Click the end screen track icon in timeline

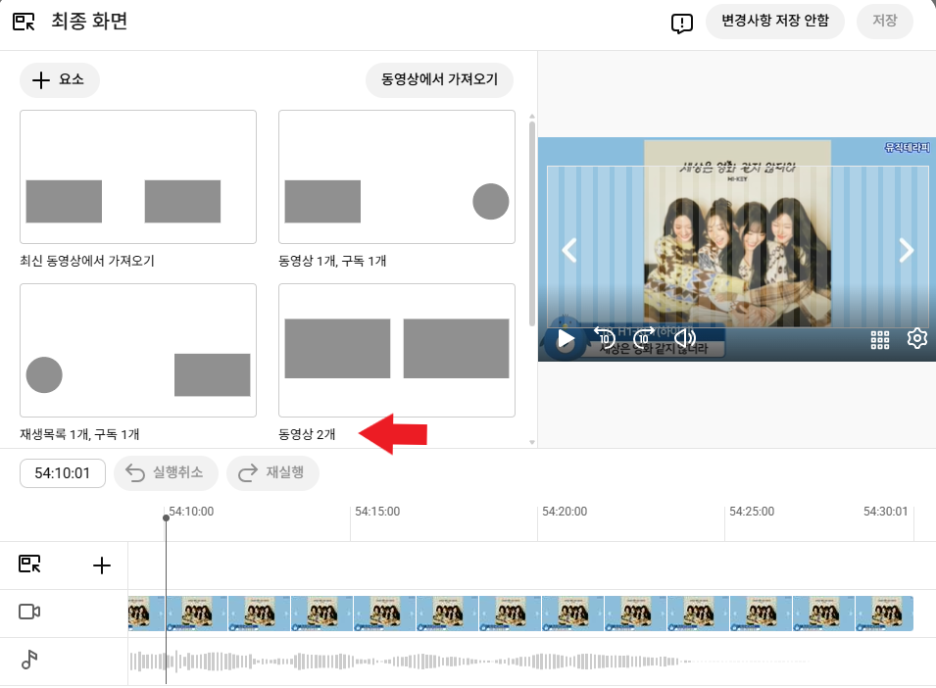[x=29, y=564]
